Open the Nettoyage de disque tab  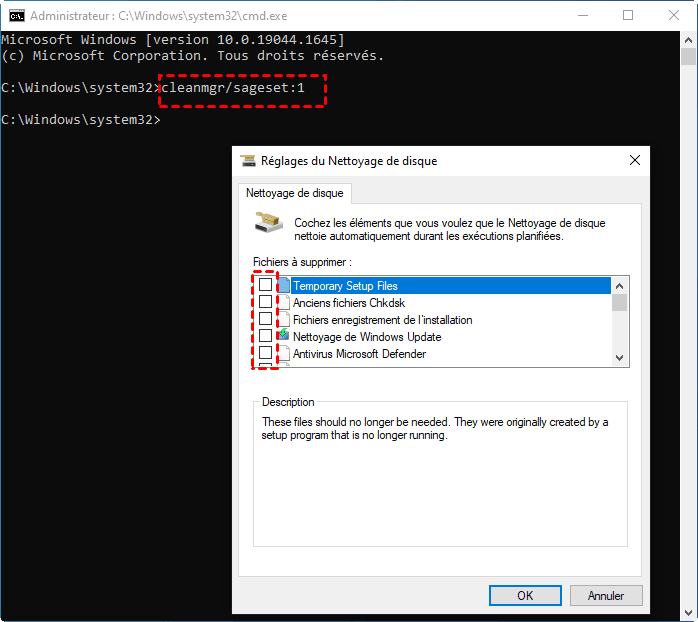pyautogui.click(x=295, y=193)
